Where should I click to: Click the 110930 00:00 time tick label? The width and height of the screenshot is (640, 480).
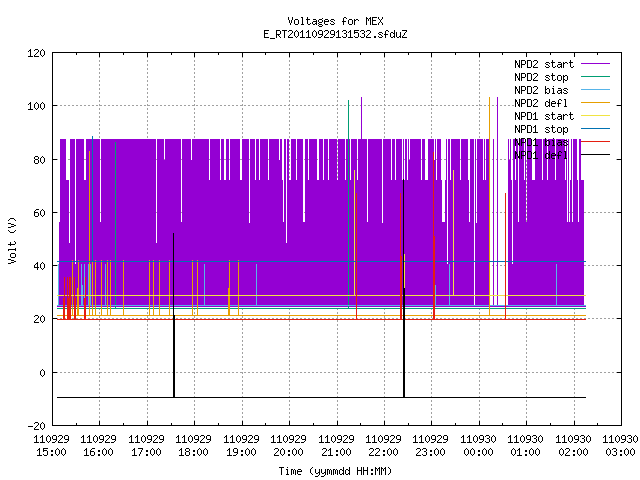point(478,446)
